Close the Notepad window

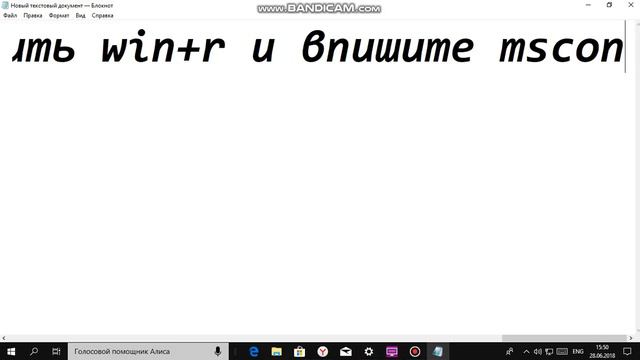[630, 5]
